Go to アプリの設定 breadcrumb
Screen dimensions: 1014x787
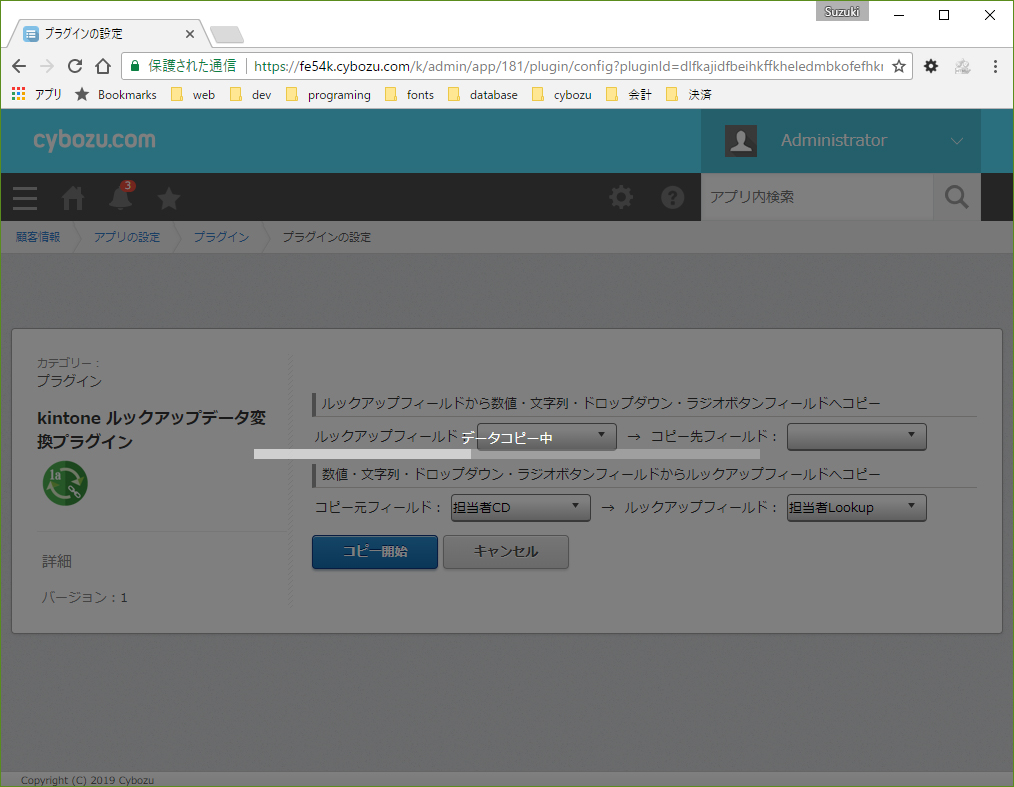(x=127, y=237)
